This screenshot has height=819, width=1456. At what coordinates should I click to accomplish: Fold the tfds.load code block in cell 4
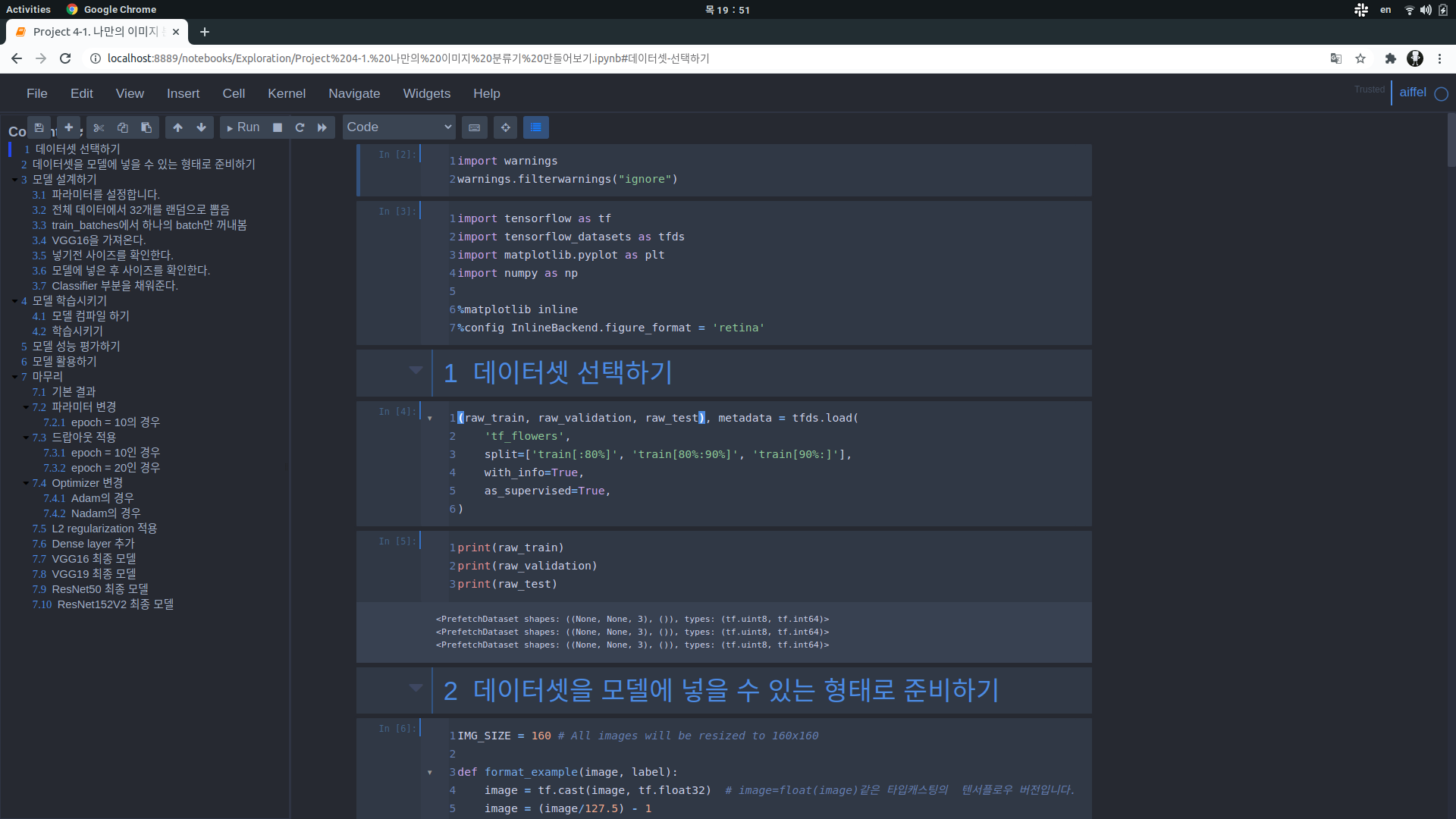click(430, 419)
